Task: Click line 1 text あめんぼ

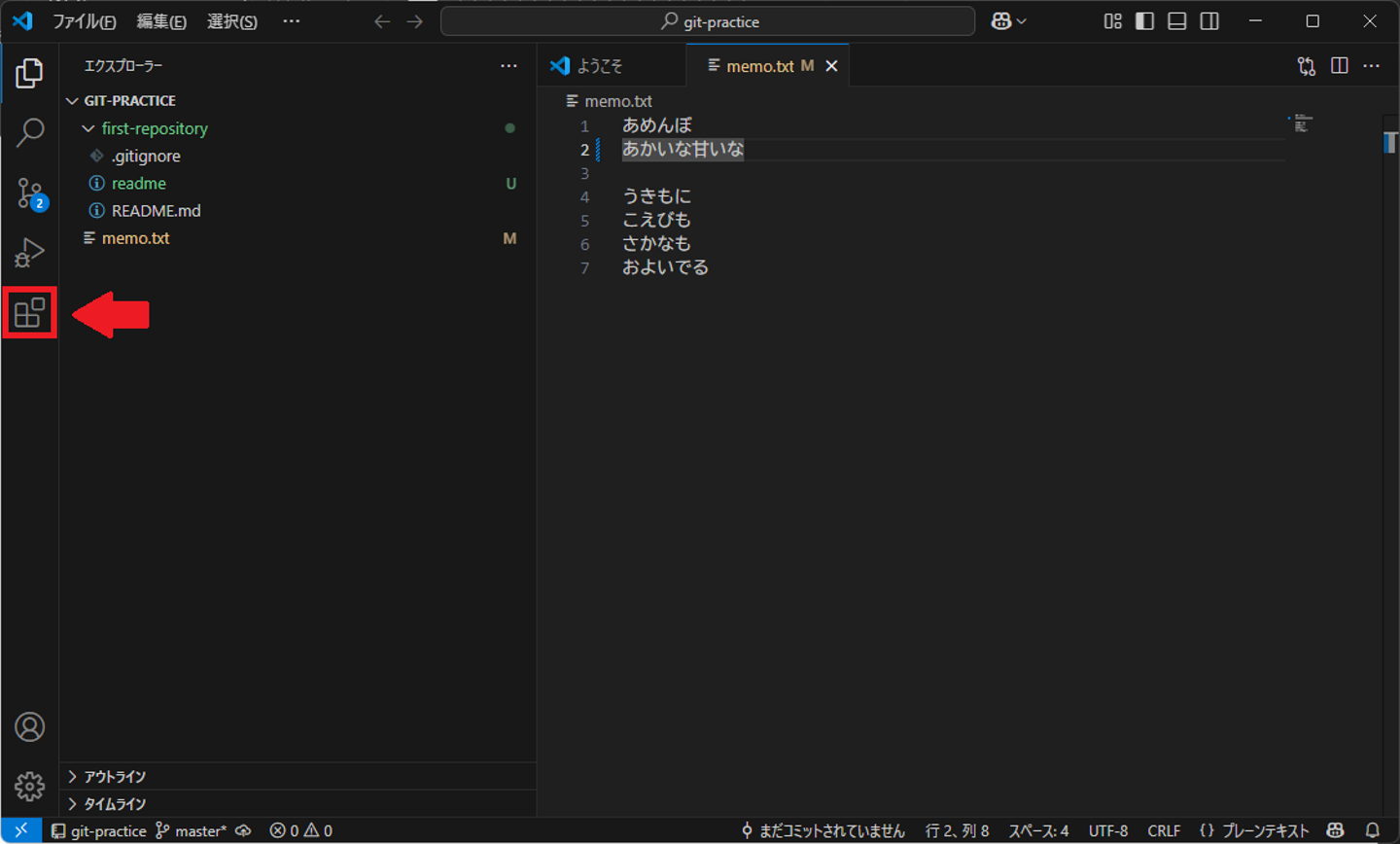Action: tap(657, 125)
